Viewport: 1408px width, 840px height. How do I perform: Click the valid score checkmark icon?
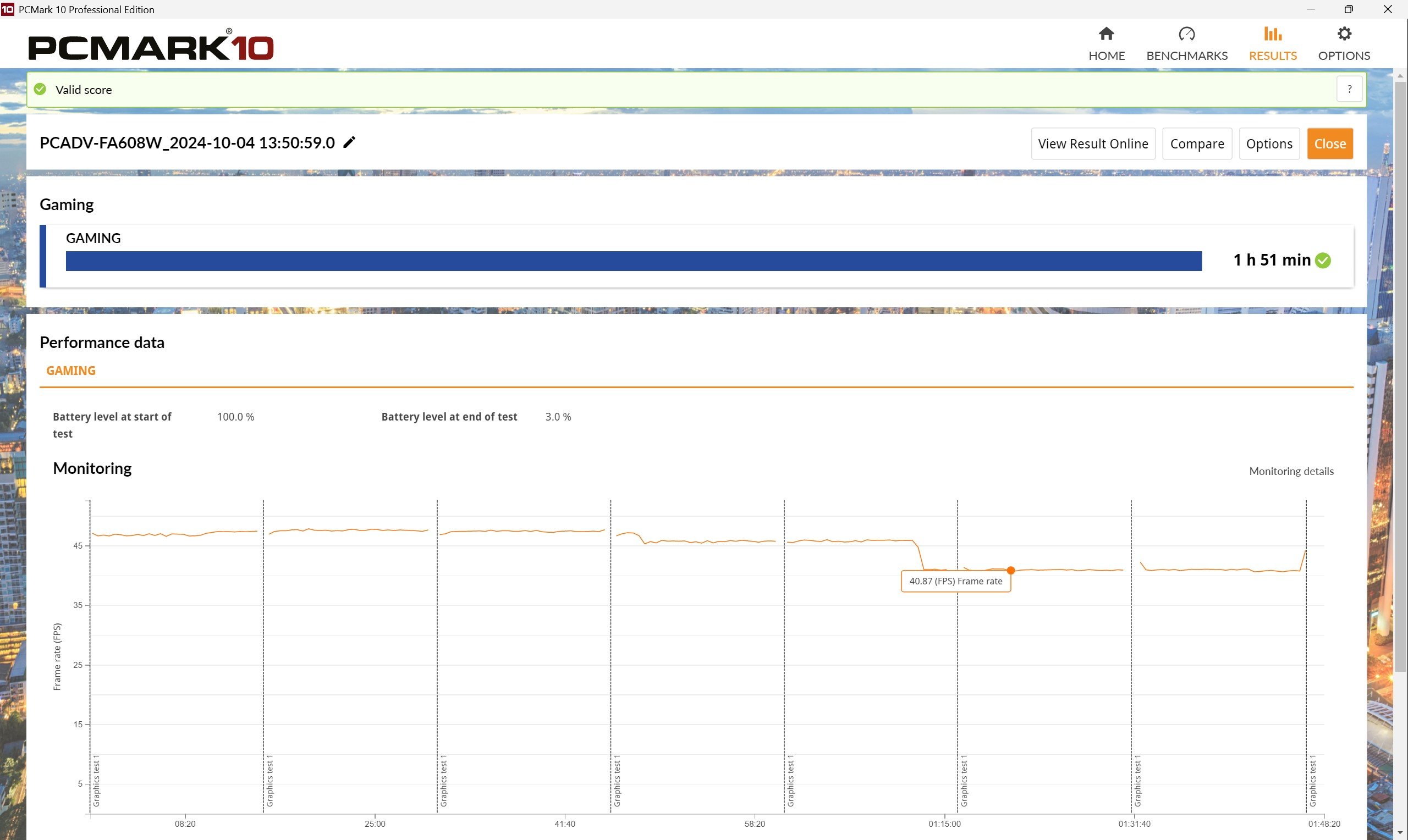pyautogui.click(x=40, y=89)
